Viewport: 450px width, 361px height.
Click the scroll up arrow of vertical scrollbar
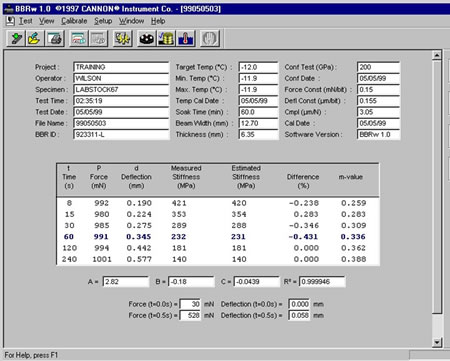[437, 55]
